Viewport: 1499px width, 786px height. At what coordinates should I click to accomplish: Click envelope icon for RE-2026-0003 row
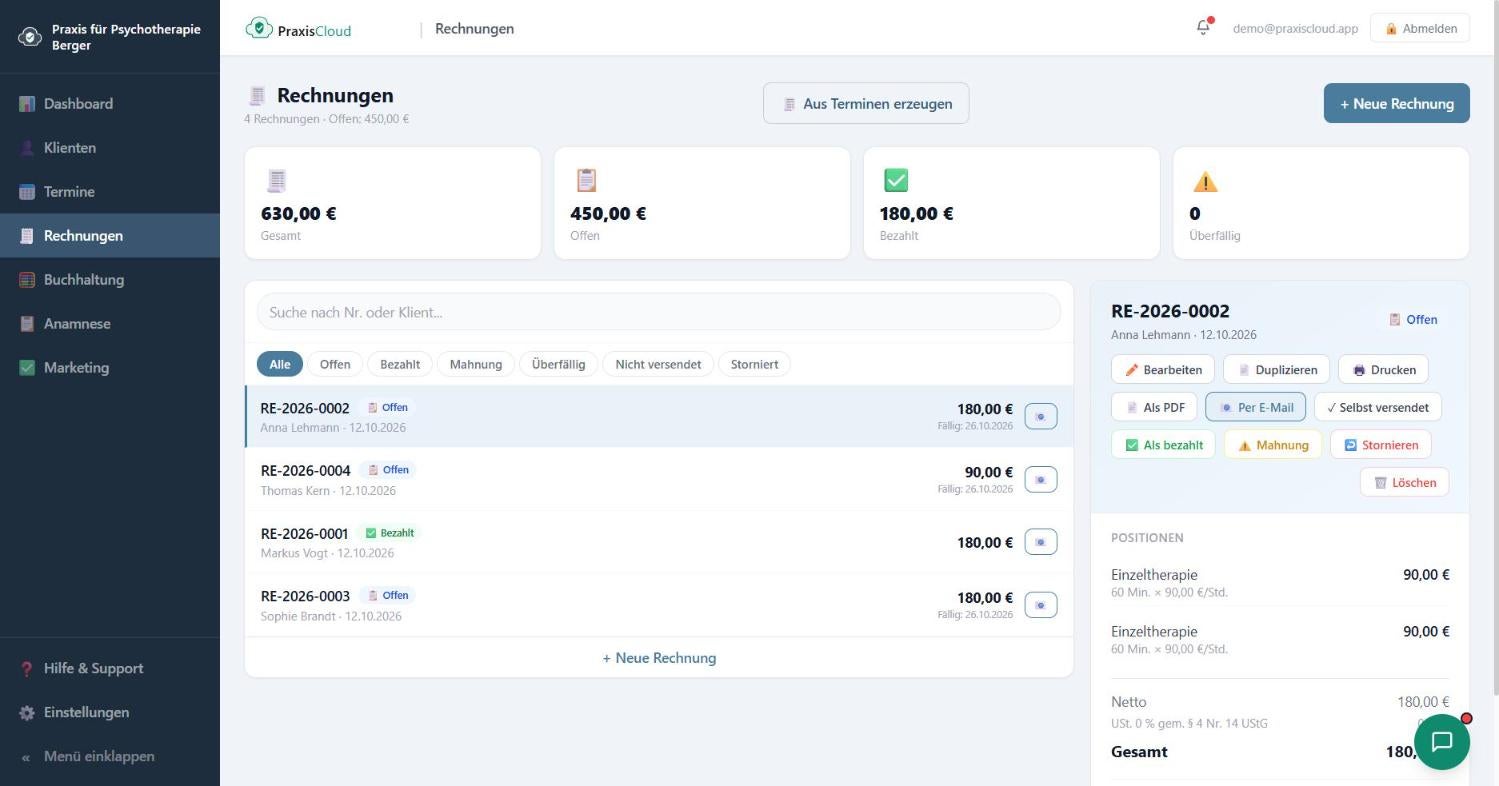1041,605
